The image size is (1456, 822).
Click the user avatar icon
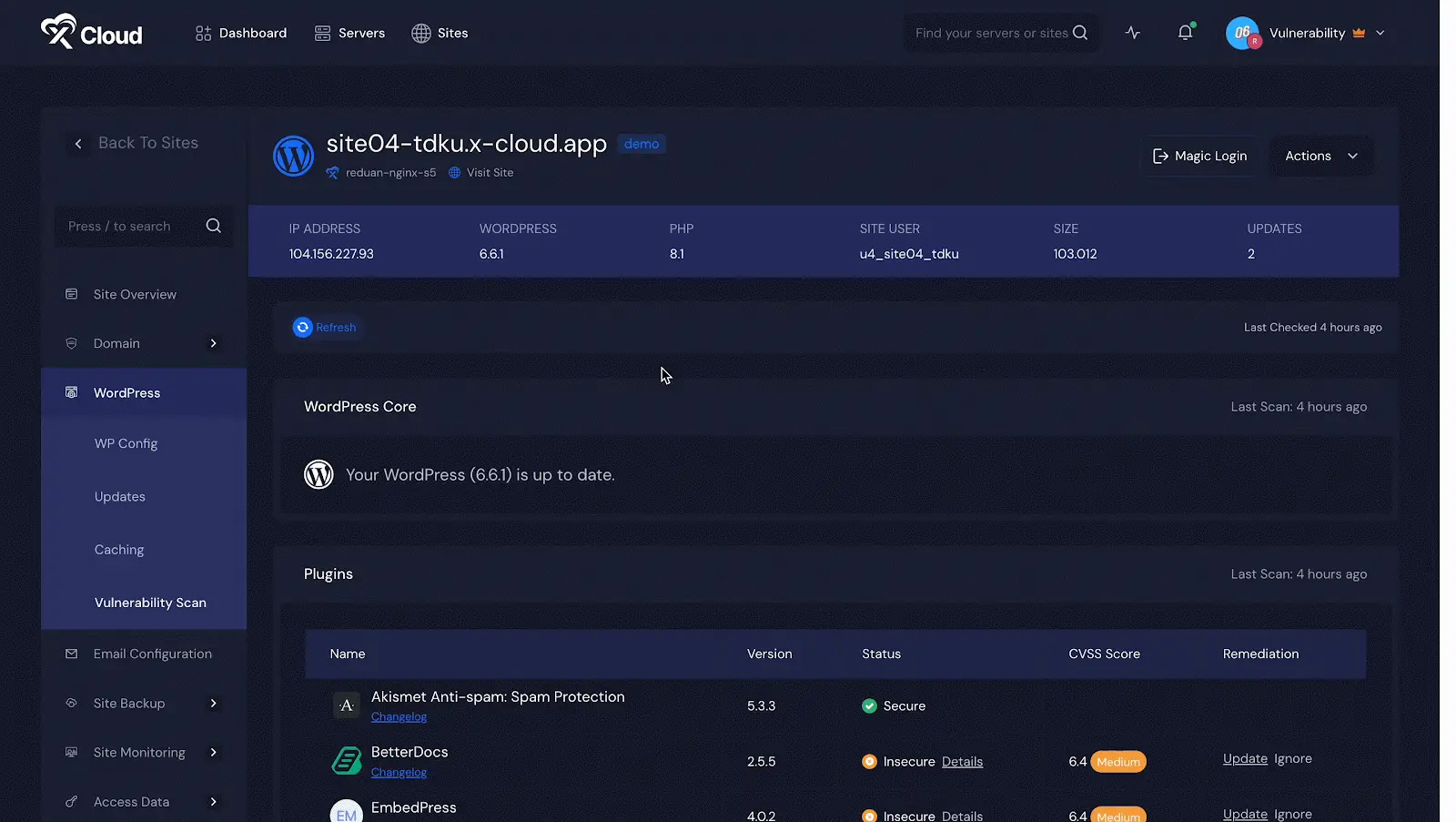point(1242,33)
